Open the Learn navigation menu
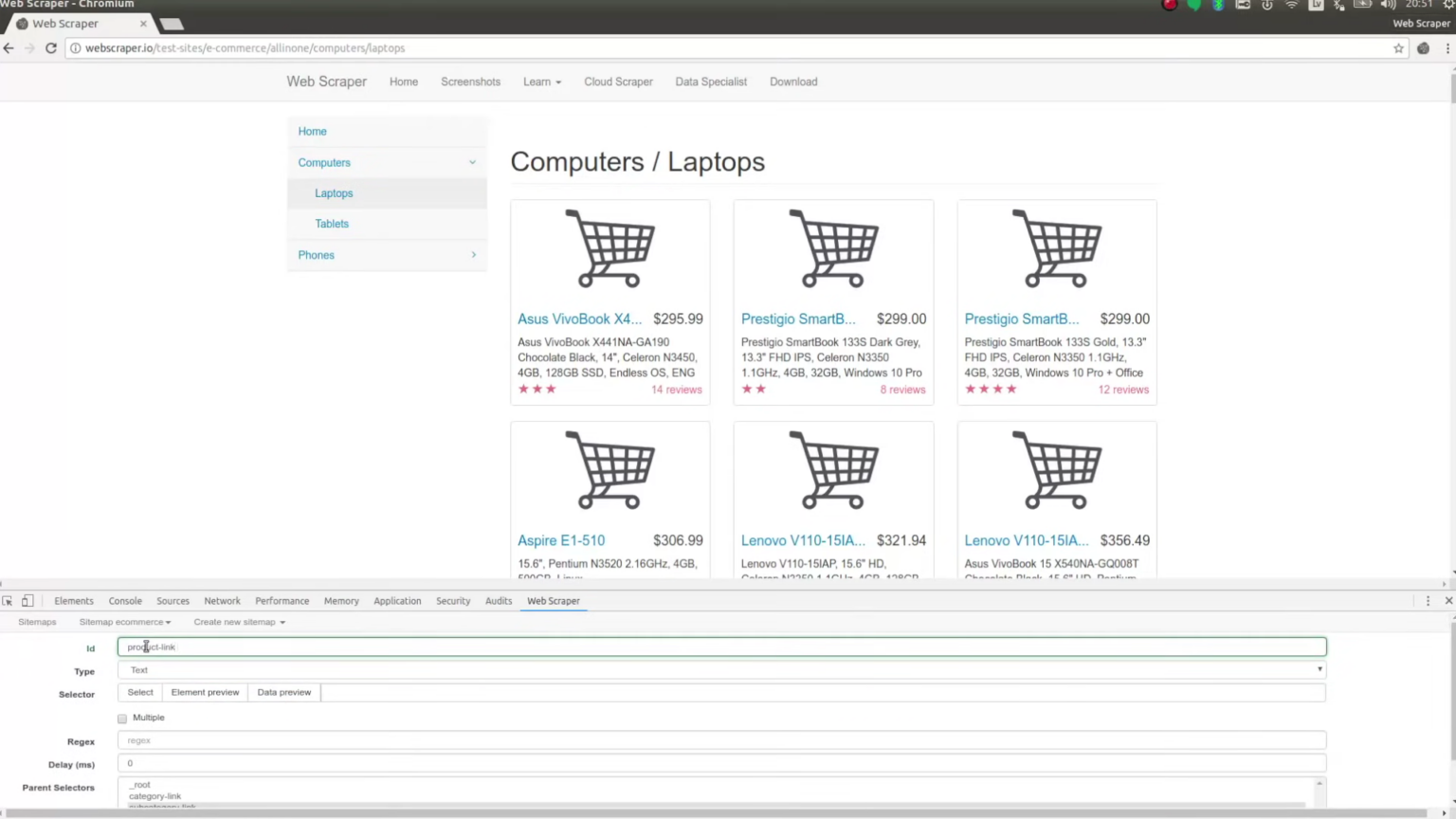 pos(541,82)
